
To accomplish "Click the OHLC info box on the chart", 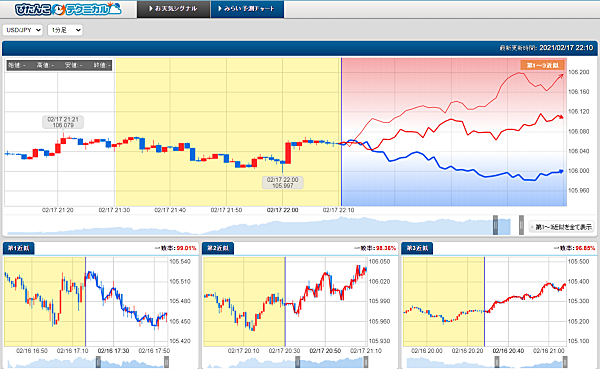I will click(59, 65).
